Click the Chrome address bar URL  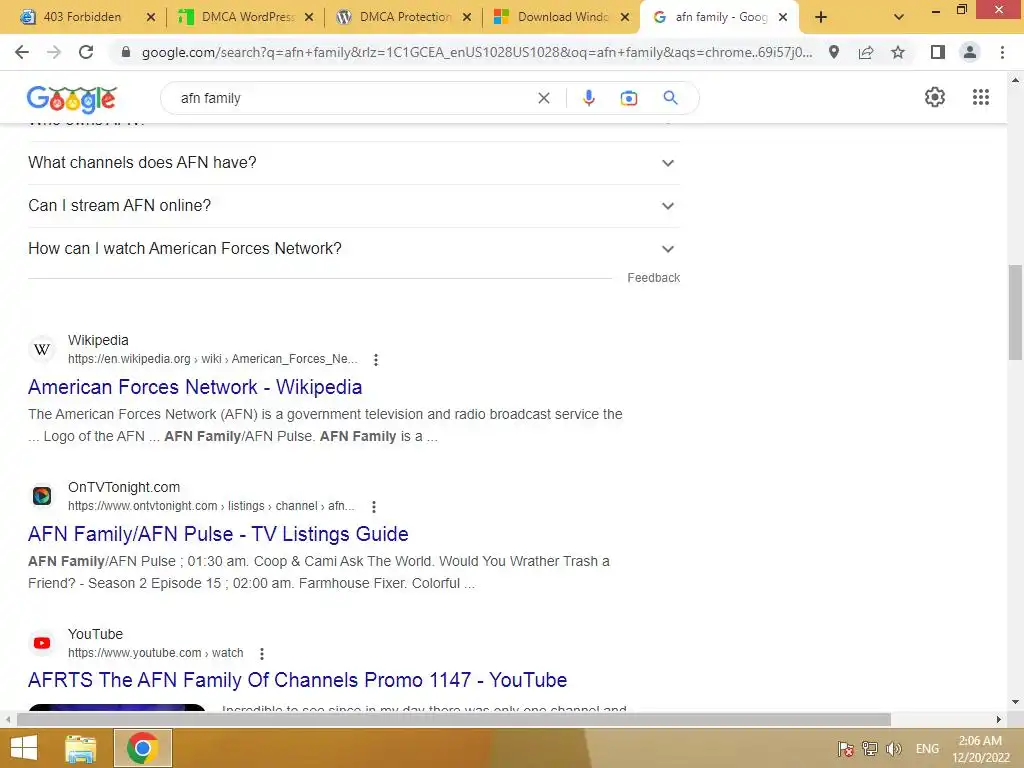click(x=477, y=52)
